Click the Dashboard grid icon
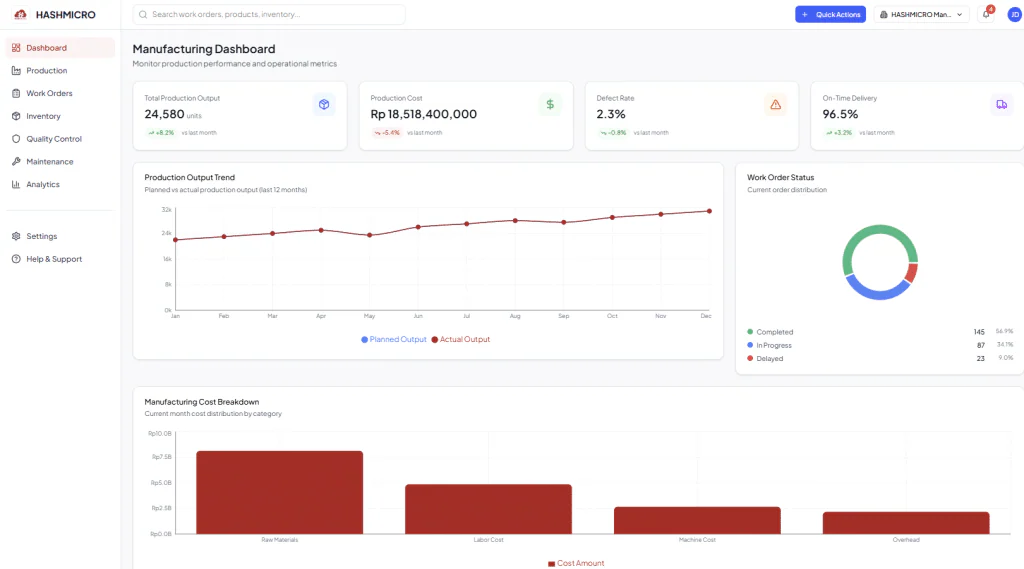Screen dimensions: 1024x569 coord(16,48)
